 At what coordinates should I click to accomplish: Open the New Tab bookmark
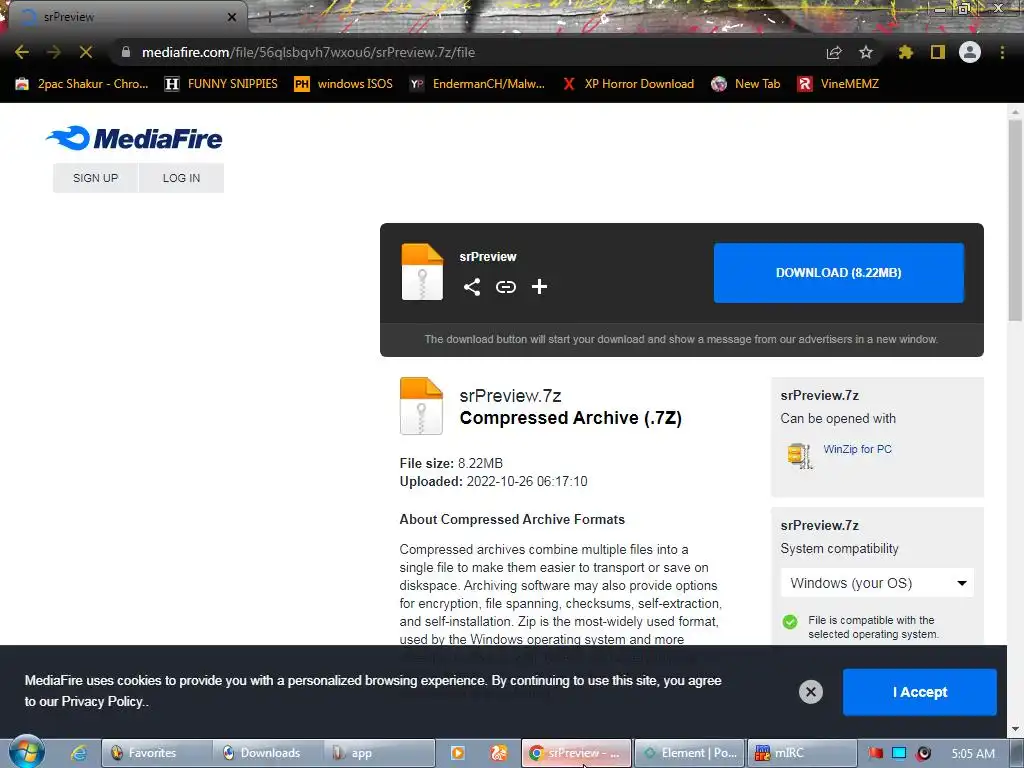point(746,84)
